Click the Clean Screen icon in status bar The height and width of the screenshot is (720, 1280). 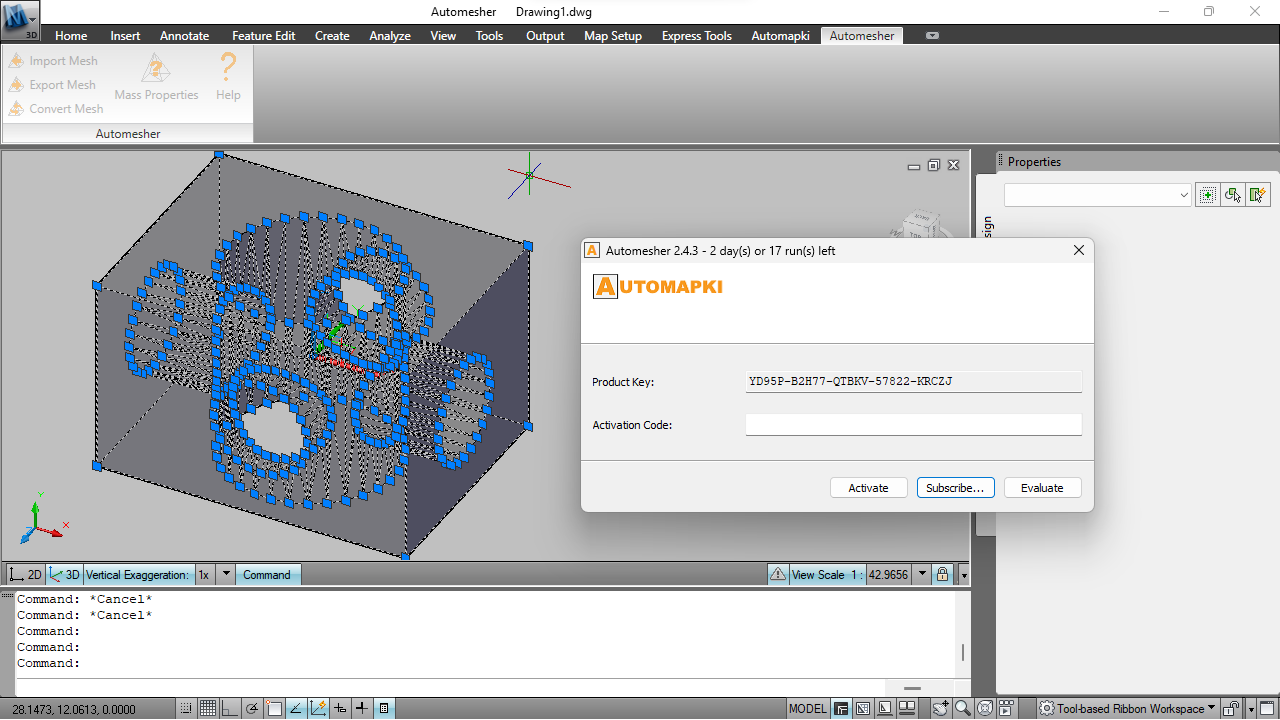[1267, 709]
